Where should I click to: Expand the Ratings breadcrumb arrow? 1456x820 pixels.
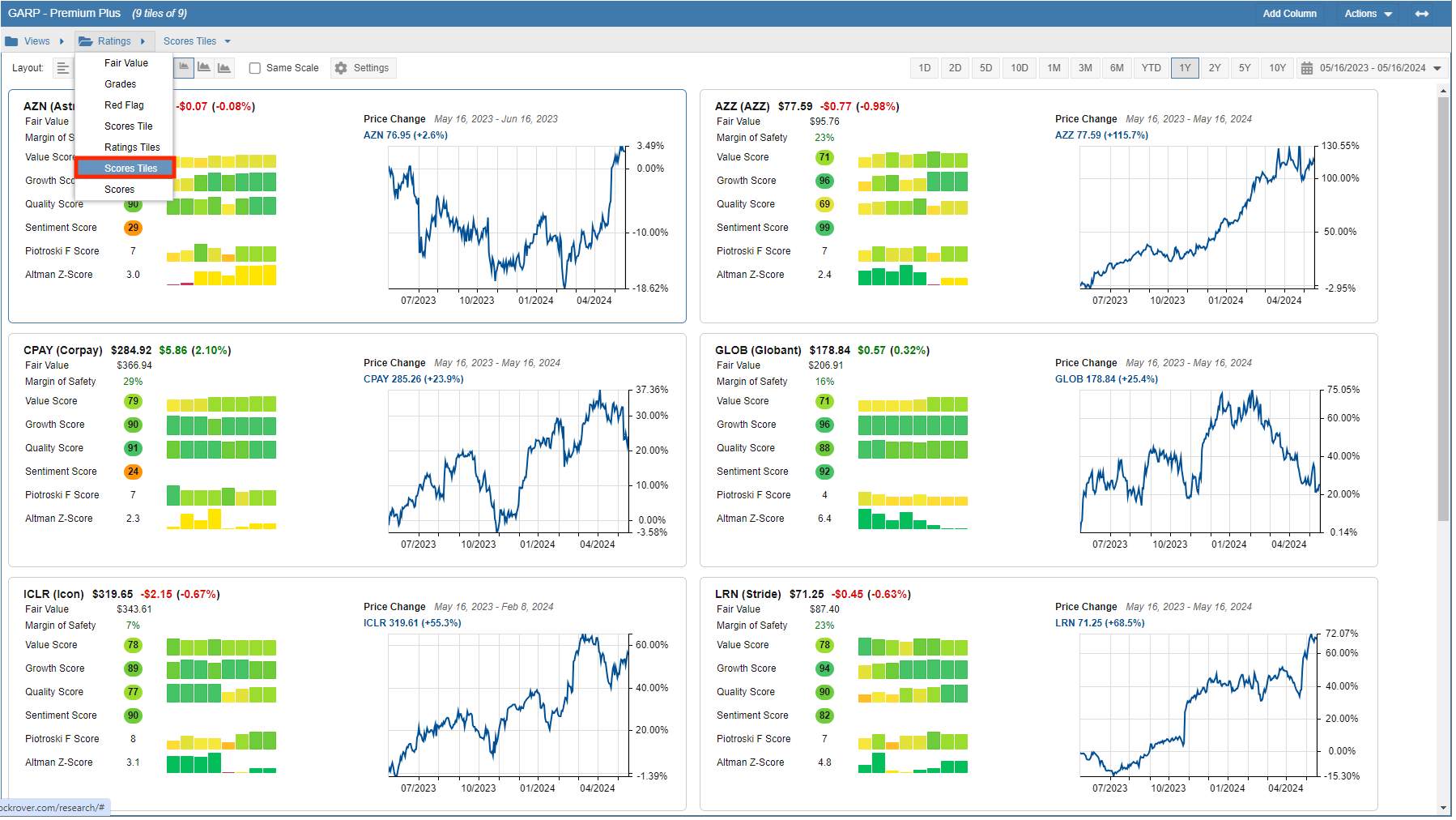[x=143, y=41]
